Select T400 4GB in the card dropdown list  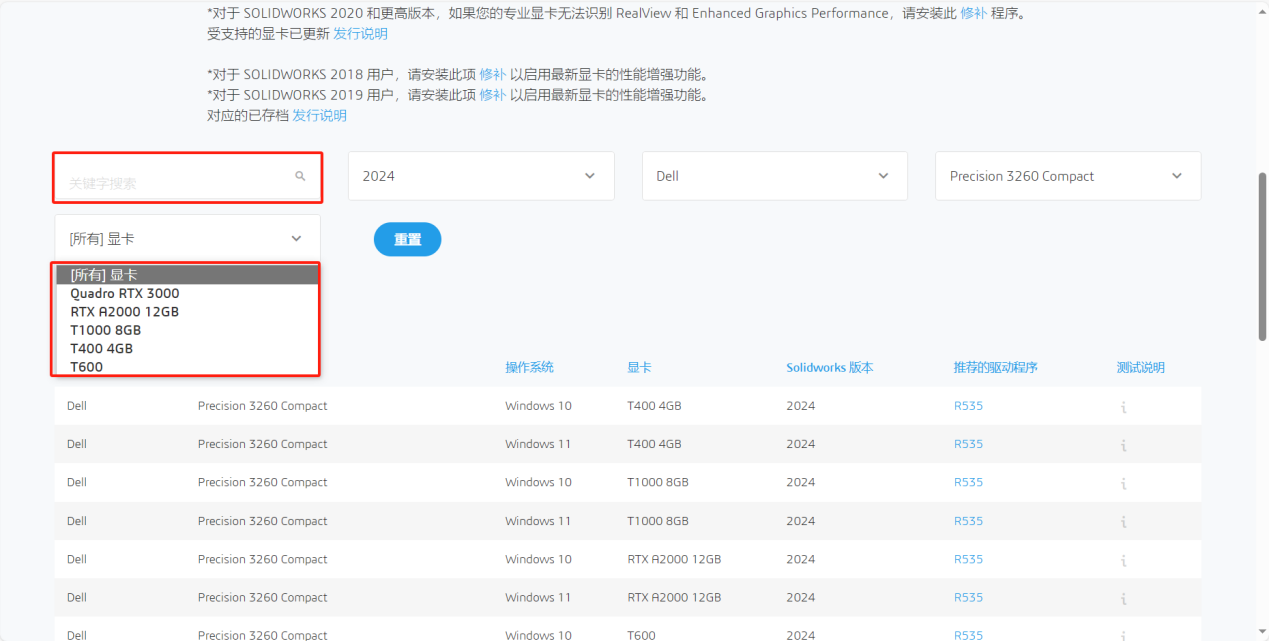101,348
